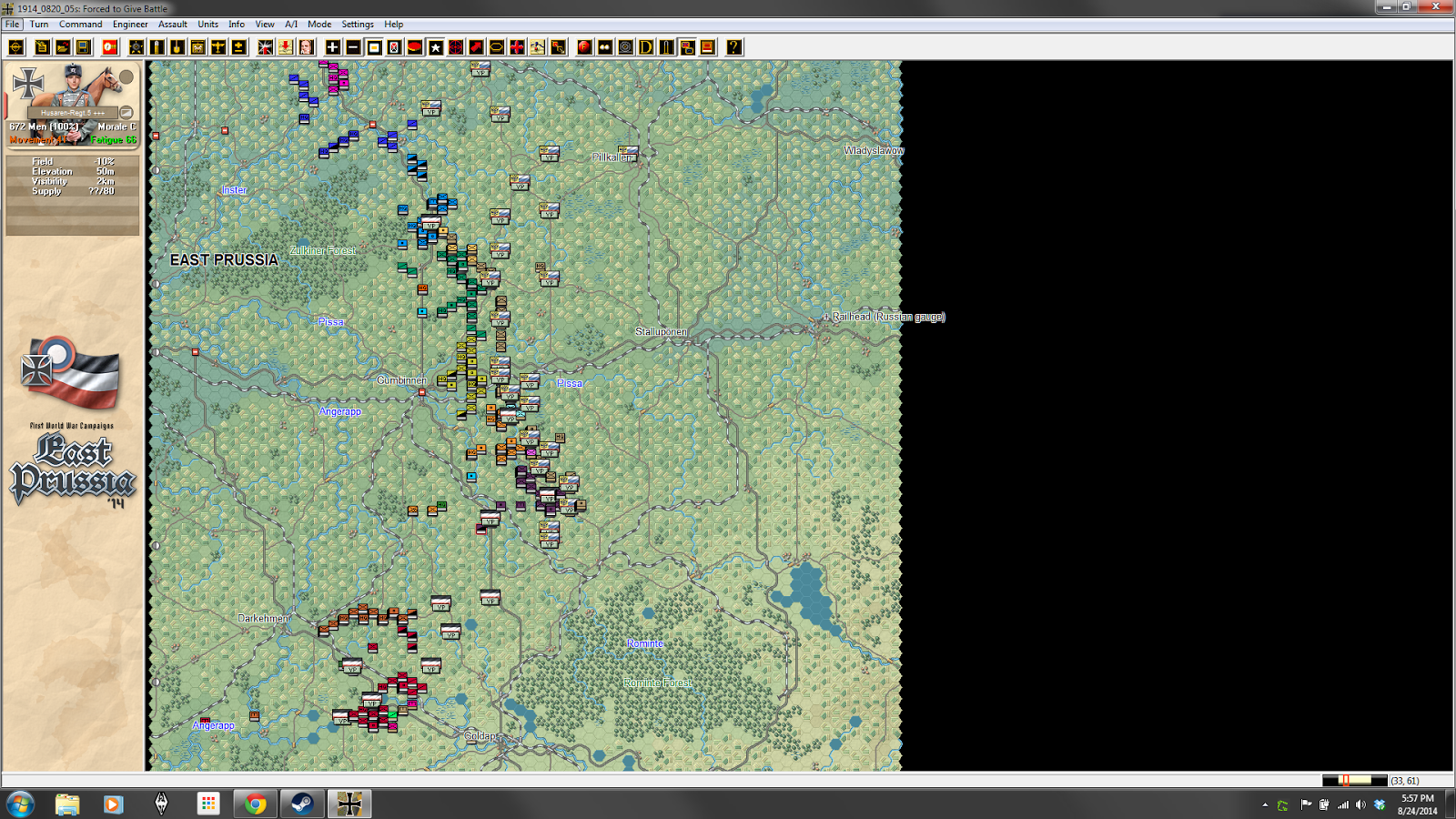Open the File menu

pyautogui.click(x=12, y=25)
